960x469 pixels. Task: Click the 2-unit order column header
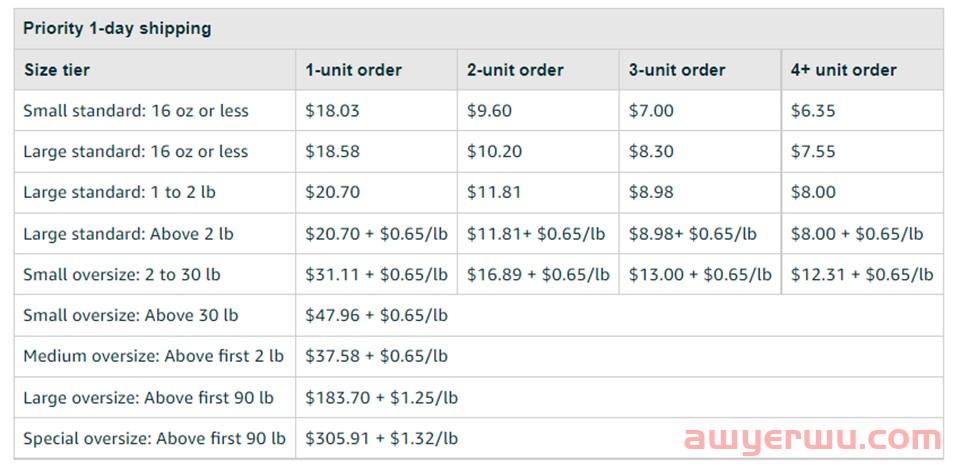[x=515, y=70]
